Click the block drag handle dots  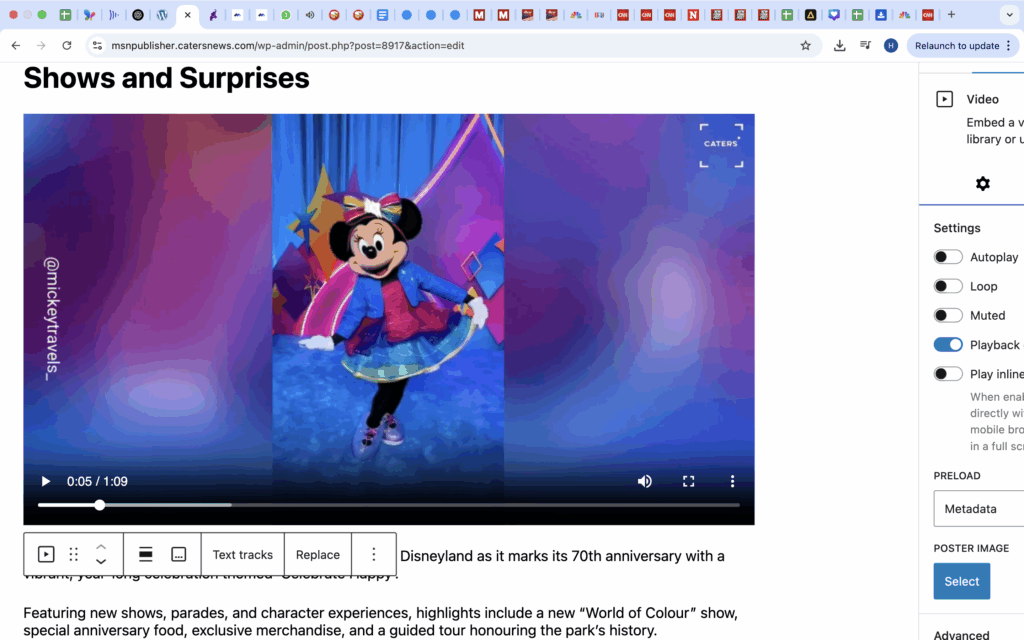[74, 554]
